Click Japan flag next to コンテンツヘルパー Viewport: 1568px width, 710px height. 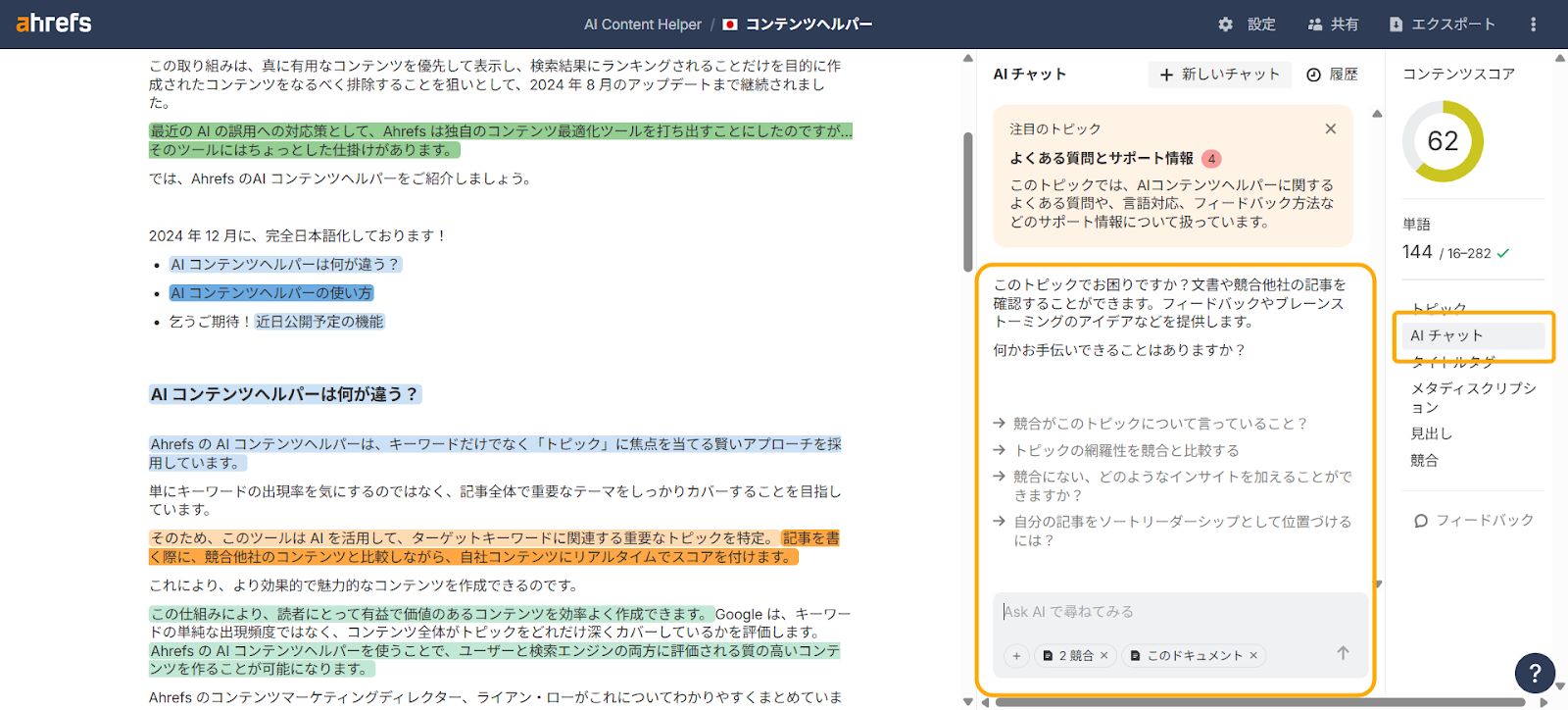click(x=730, y=25)
